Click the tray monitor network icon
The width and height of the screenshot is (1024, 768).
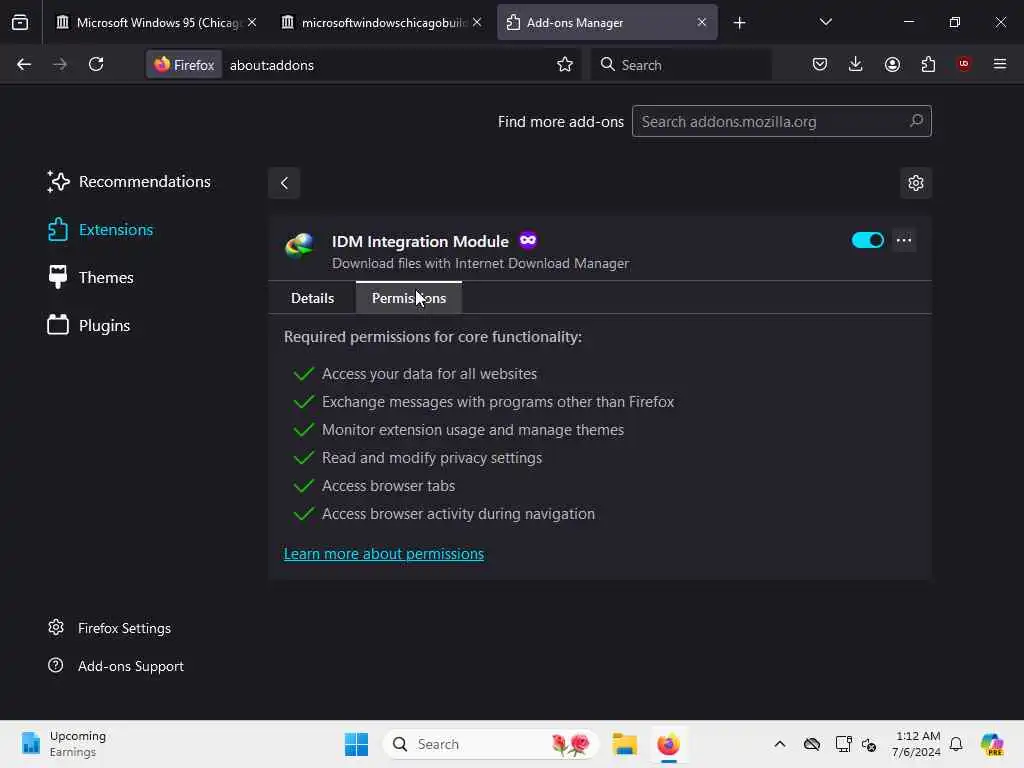(x=843, y=744)
